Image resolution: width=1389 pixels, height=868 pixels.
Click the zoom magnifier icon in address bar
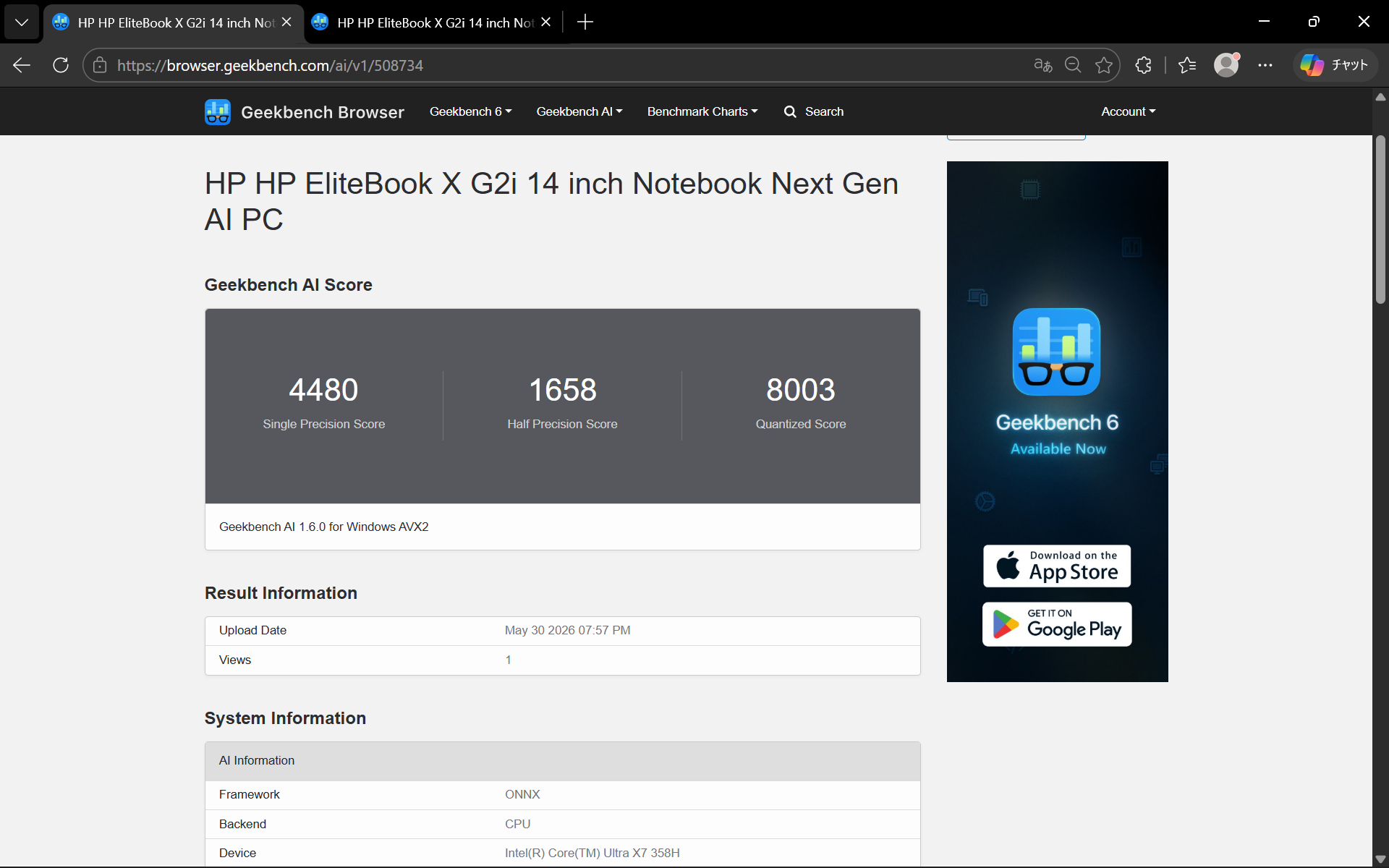(1073, 65)
